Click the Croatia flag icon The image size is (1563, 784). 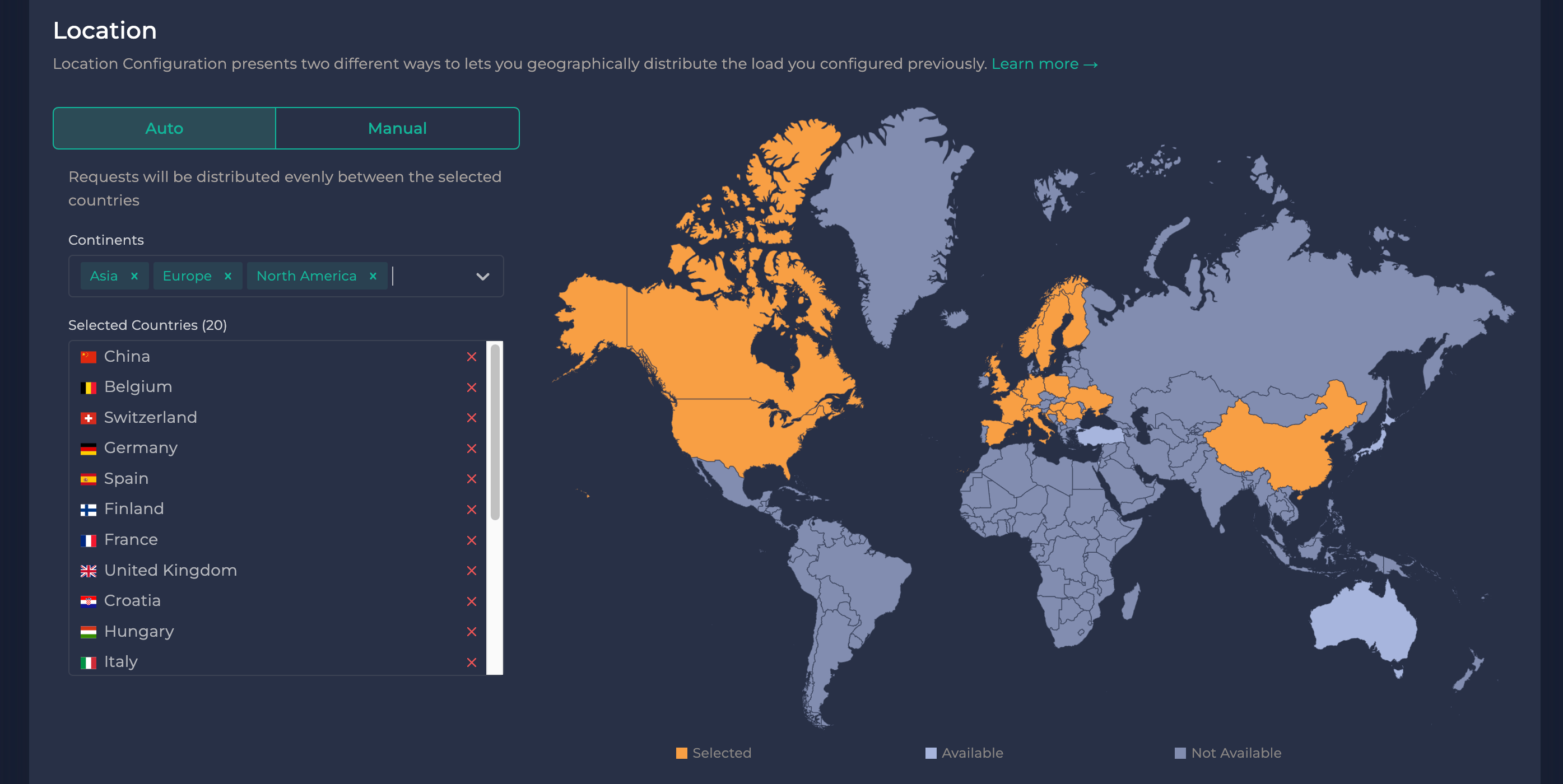point(88,600)
